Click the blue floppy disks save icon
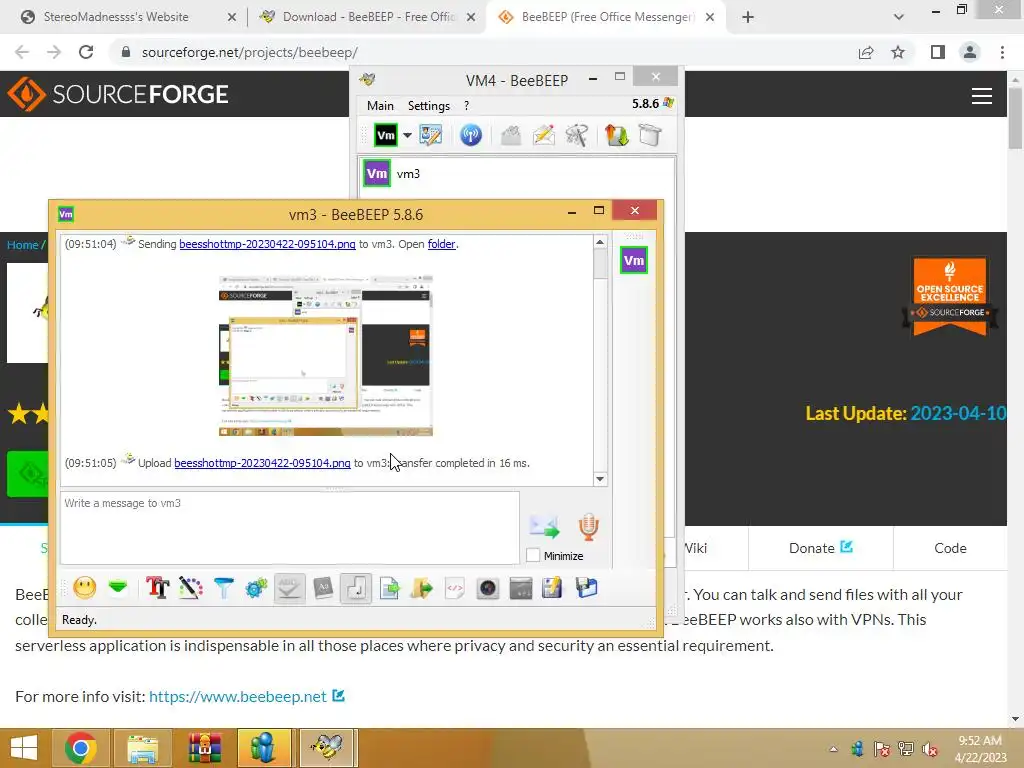This screenshot has height=768, width=1024. [x=586, y=588]
